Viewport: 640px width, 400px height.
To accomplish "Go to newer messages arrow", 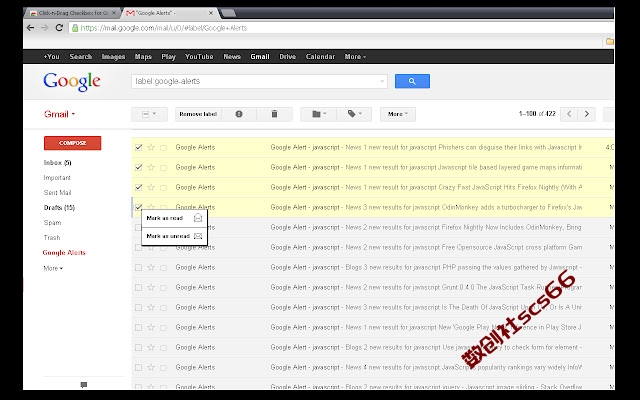I will pos(569,114).
